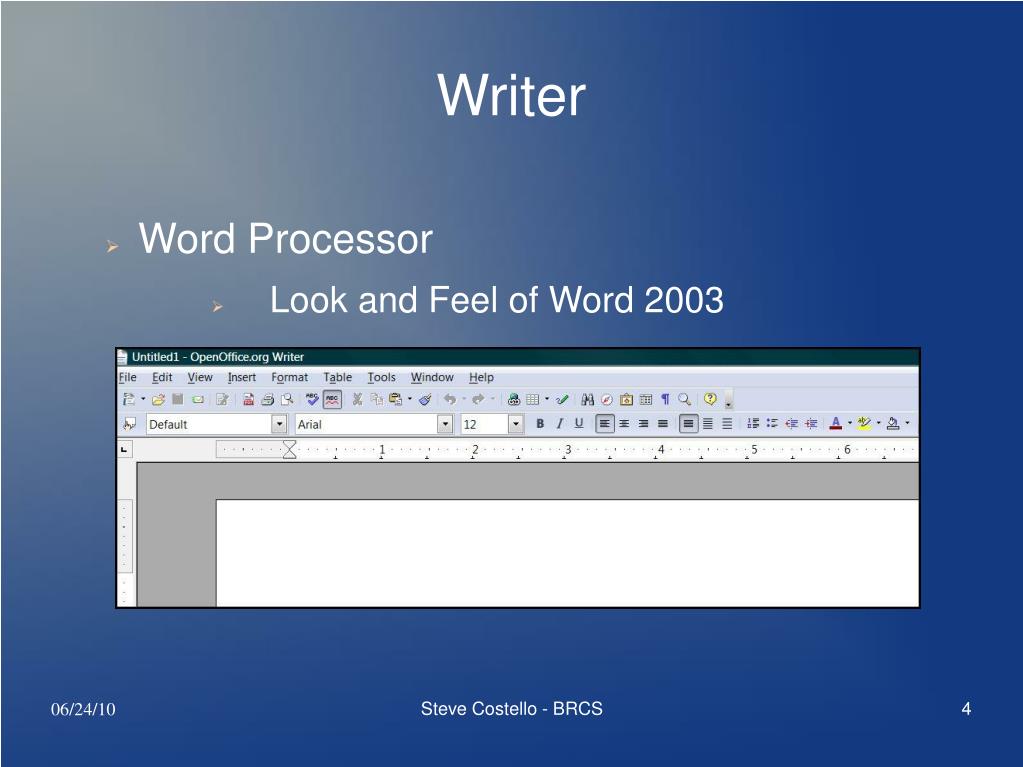
Task: Open the Gallery icon
Action: (626, 399)
